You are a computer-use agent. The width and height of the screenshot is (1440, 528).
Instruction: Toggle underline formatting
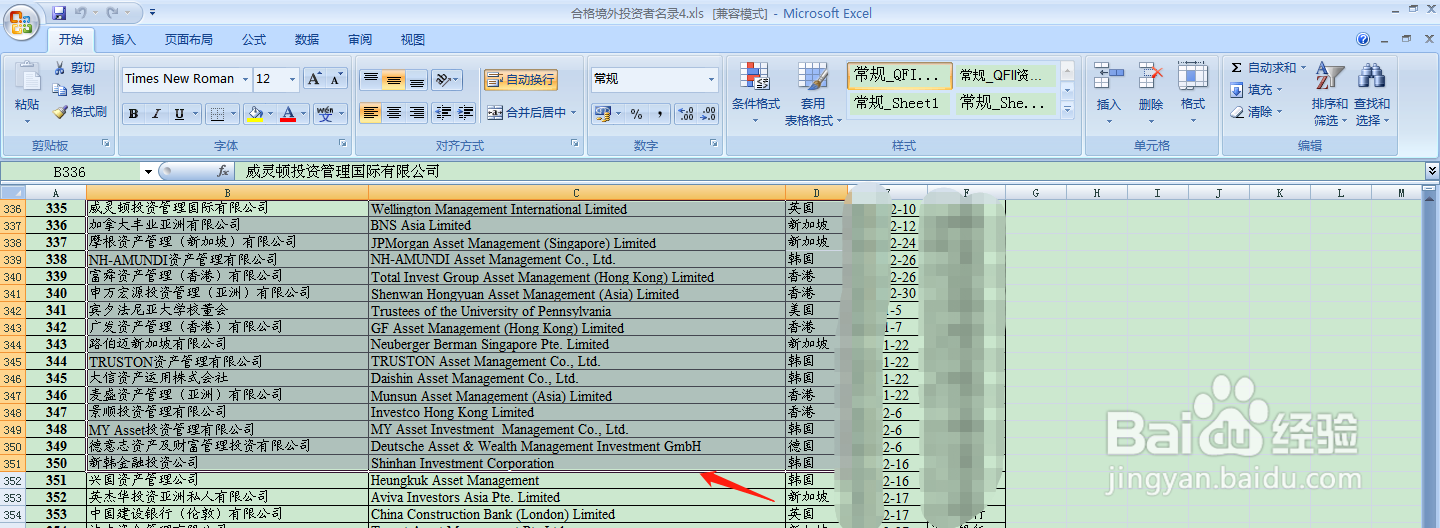point(180,114)
